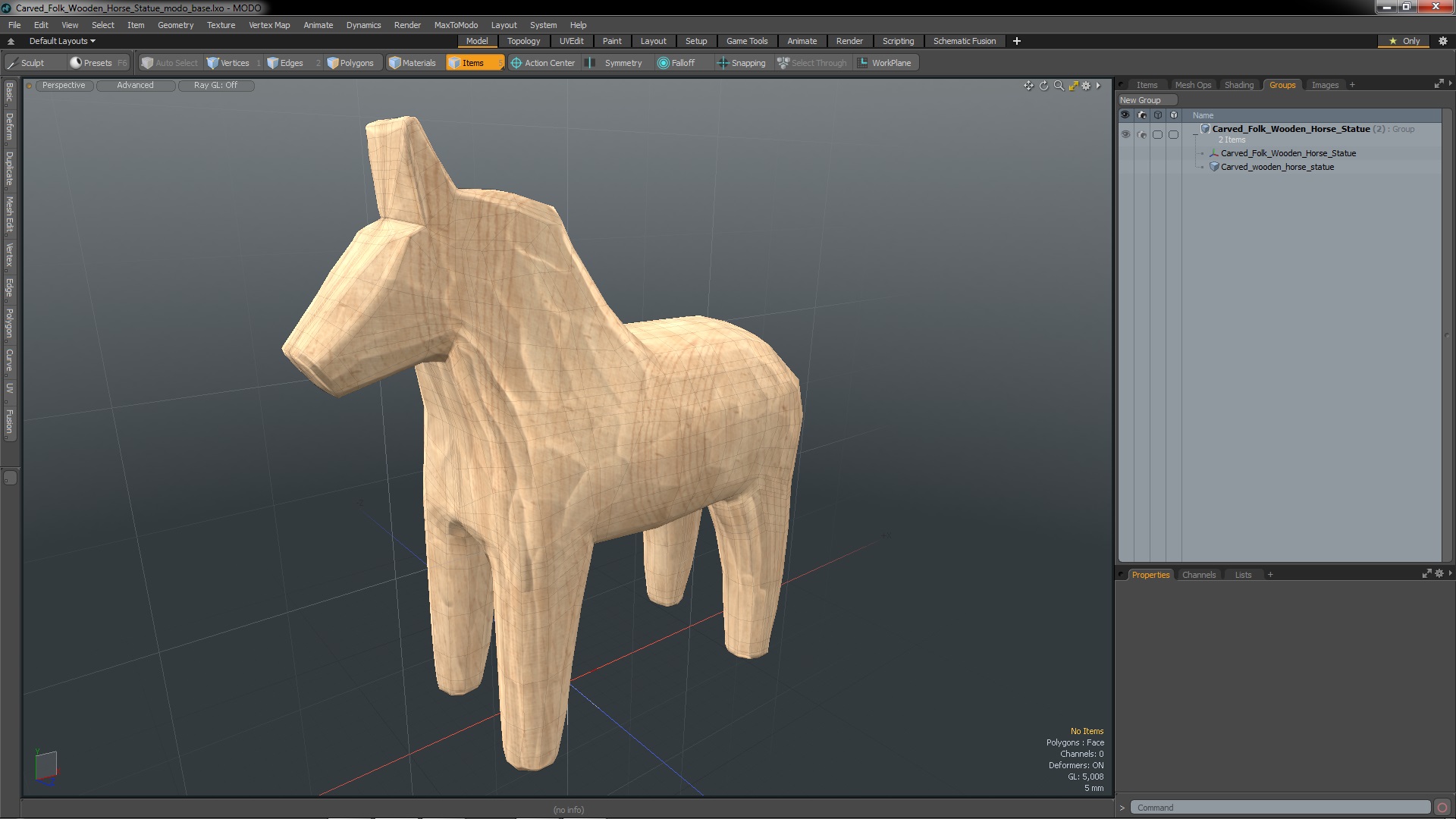
Task: Expand the Groups panel to full size
Action: click(1439, 84)
